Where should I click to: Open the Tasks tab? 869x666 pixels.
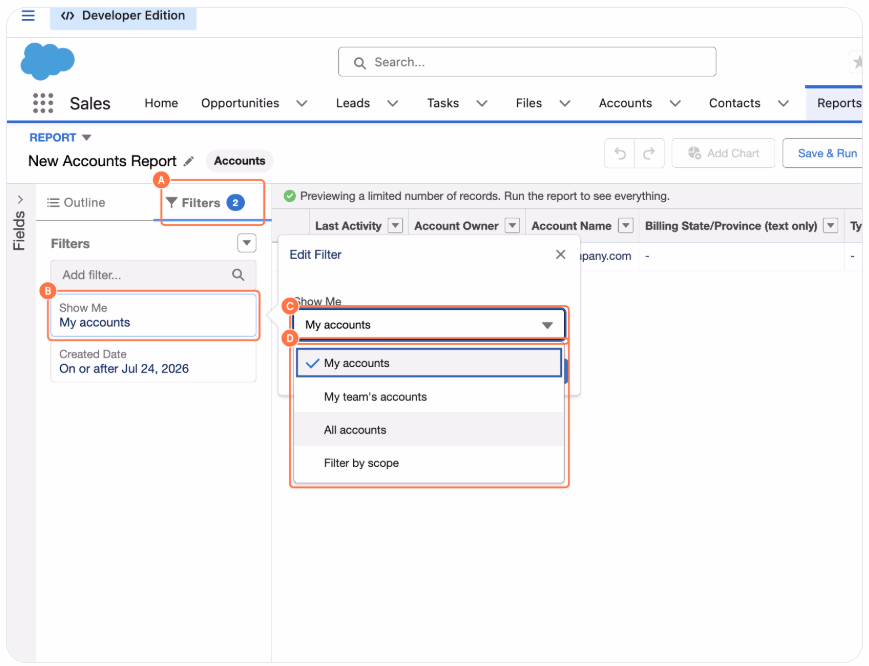(443, 103)
